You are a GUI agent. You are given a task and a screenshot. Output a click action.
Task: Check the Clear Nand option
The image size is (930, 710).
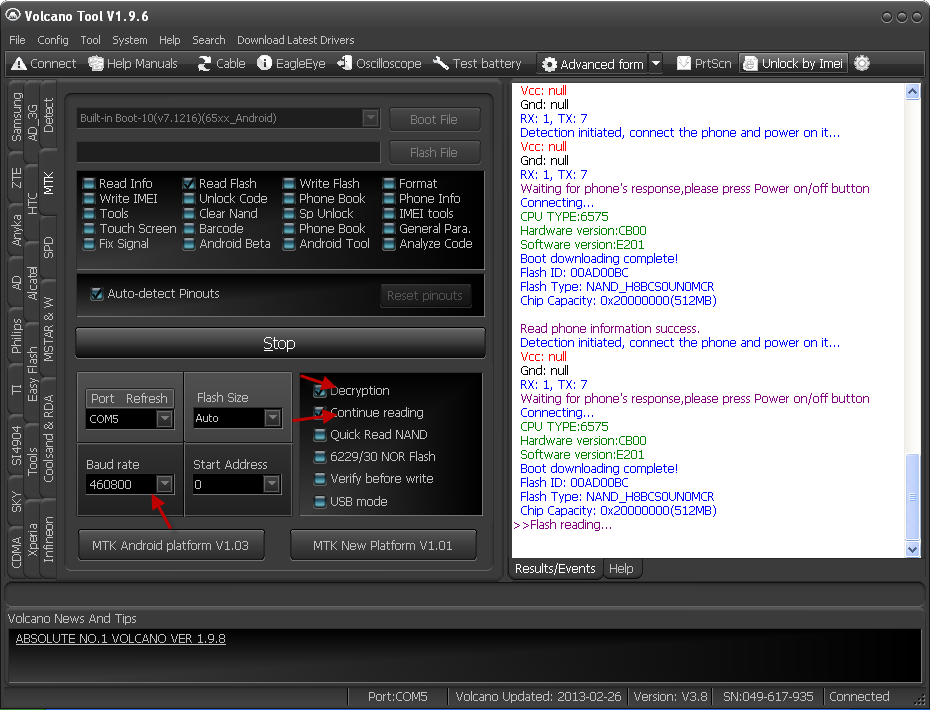pos(189,214)
